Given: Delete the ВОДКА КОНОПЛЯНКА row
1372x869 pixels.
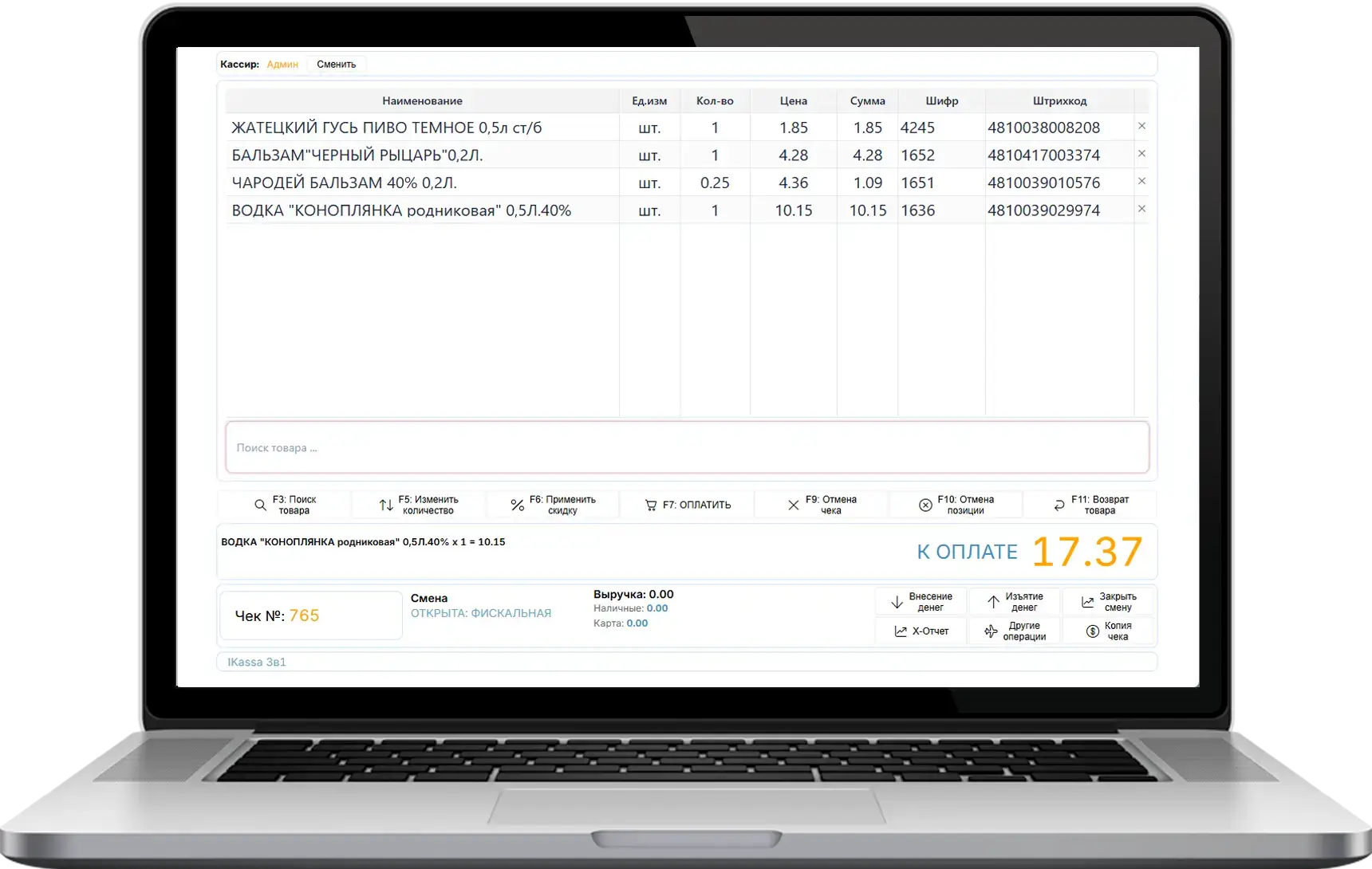Looking at the screenshot, I should click(x=1141, y=209).
